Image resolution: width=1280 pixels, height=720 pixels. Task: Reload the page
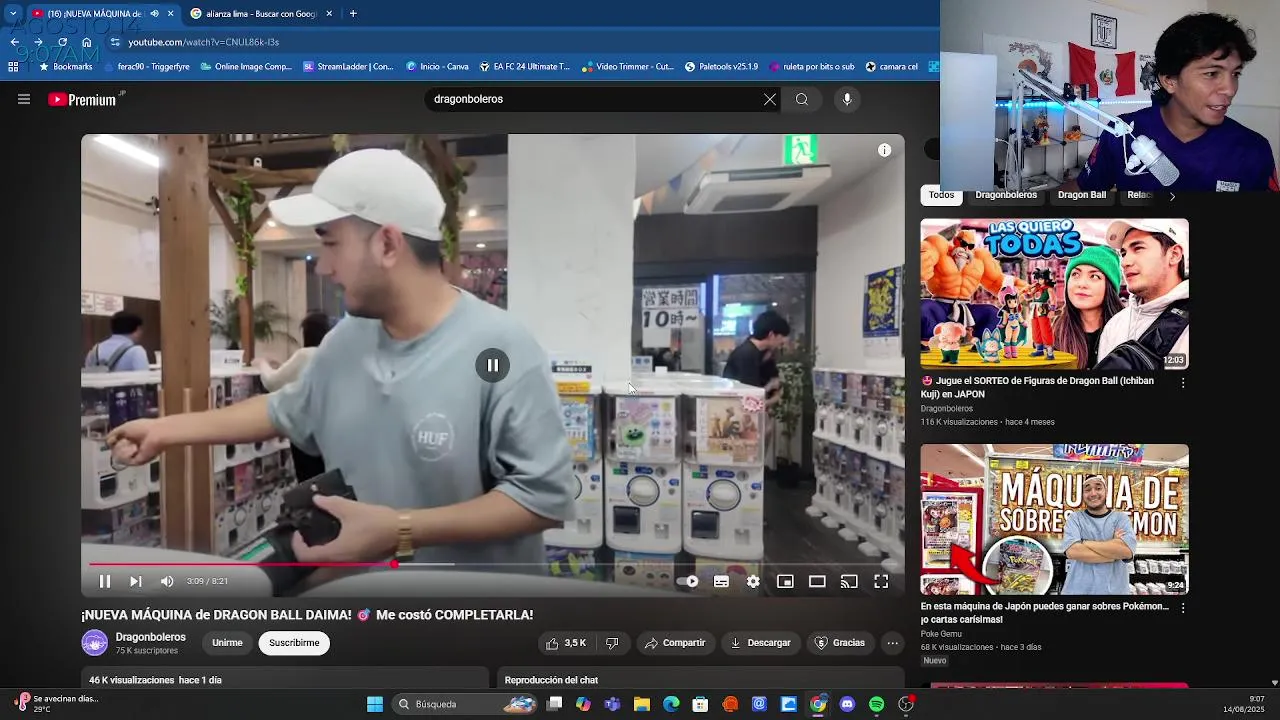coord(62,42)
